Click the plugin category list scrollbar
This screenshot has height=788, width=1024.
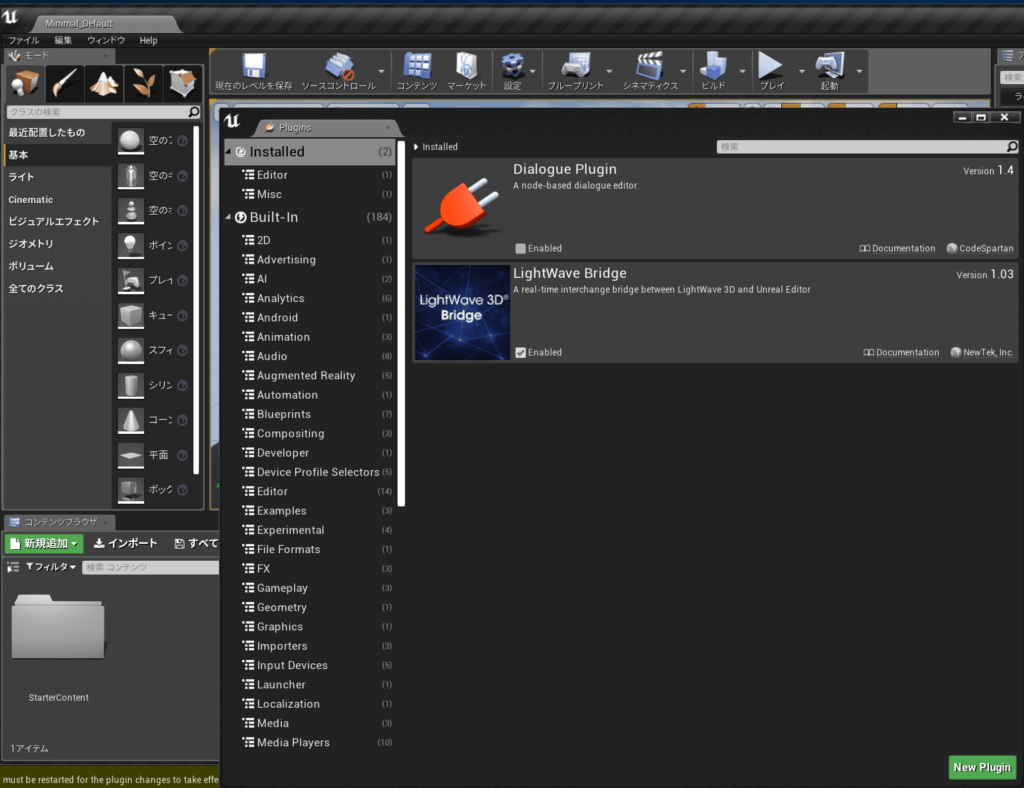pos(401,323)
